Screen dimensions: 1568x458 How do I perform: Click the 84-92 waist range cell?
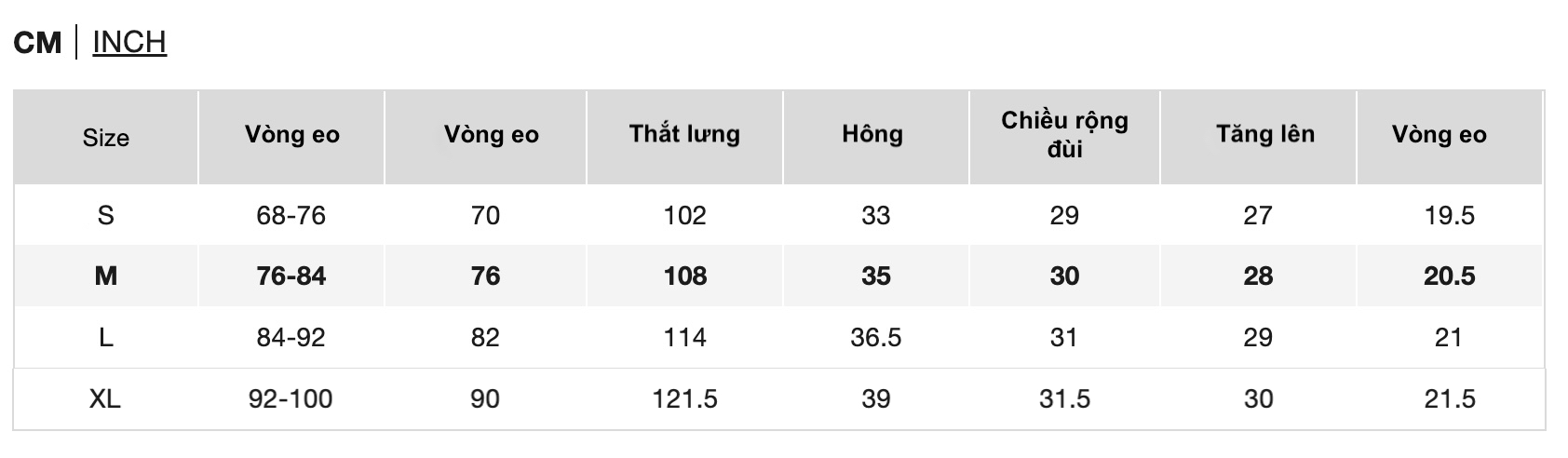point(291,337)
